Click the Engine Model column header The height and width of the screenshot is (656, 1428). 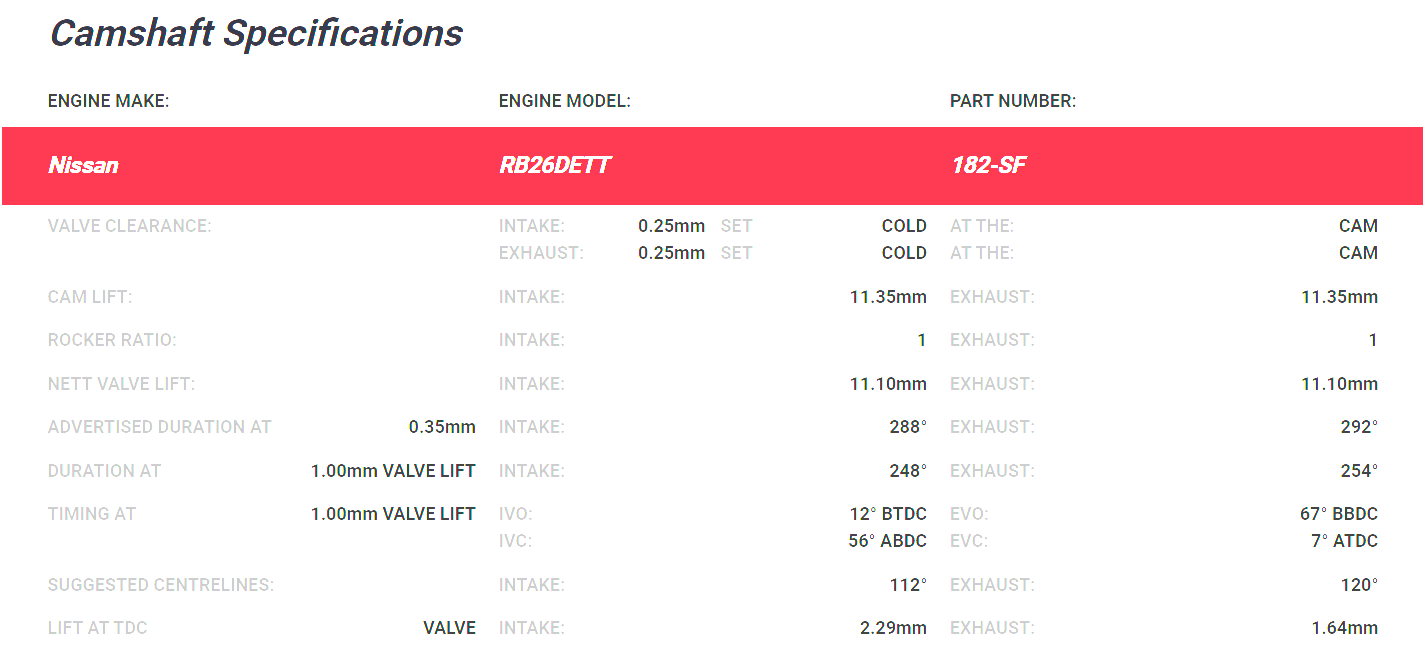click(x=564, y=101)
